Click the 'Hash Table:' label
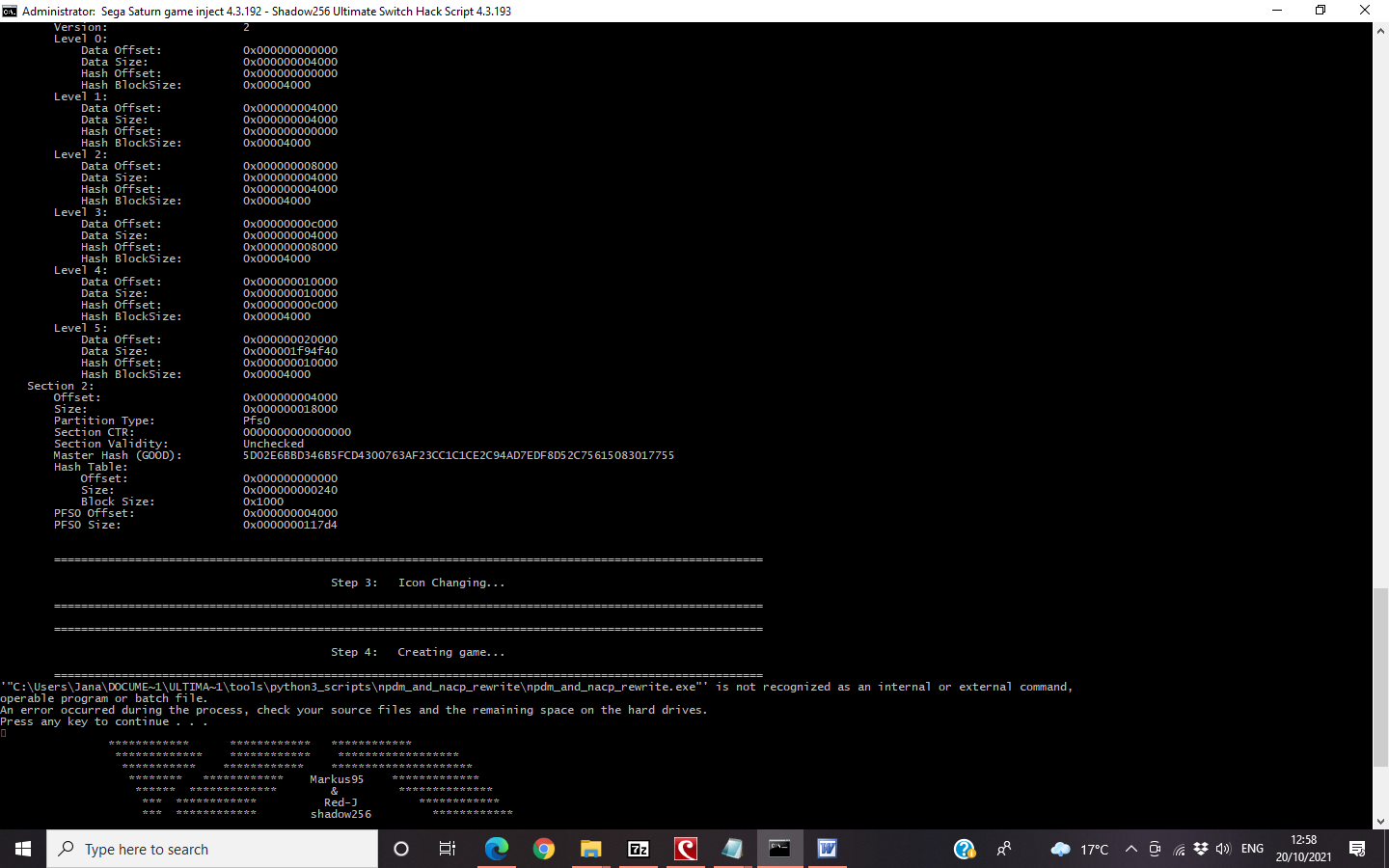1389x868 pixels. [91, 467]
